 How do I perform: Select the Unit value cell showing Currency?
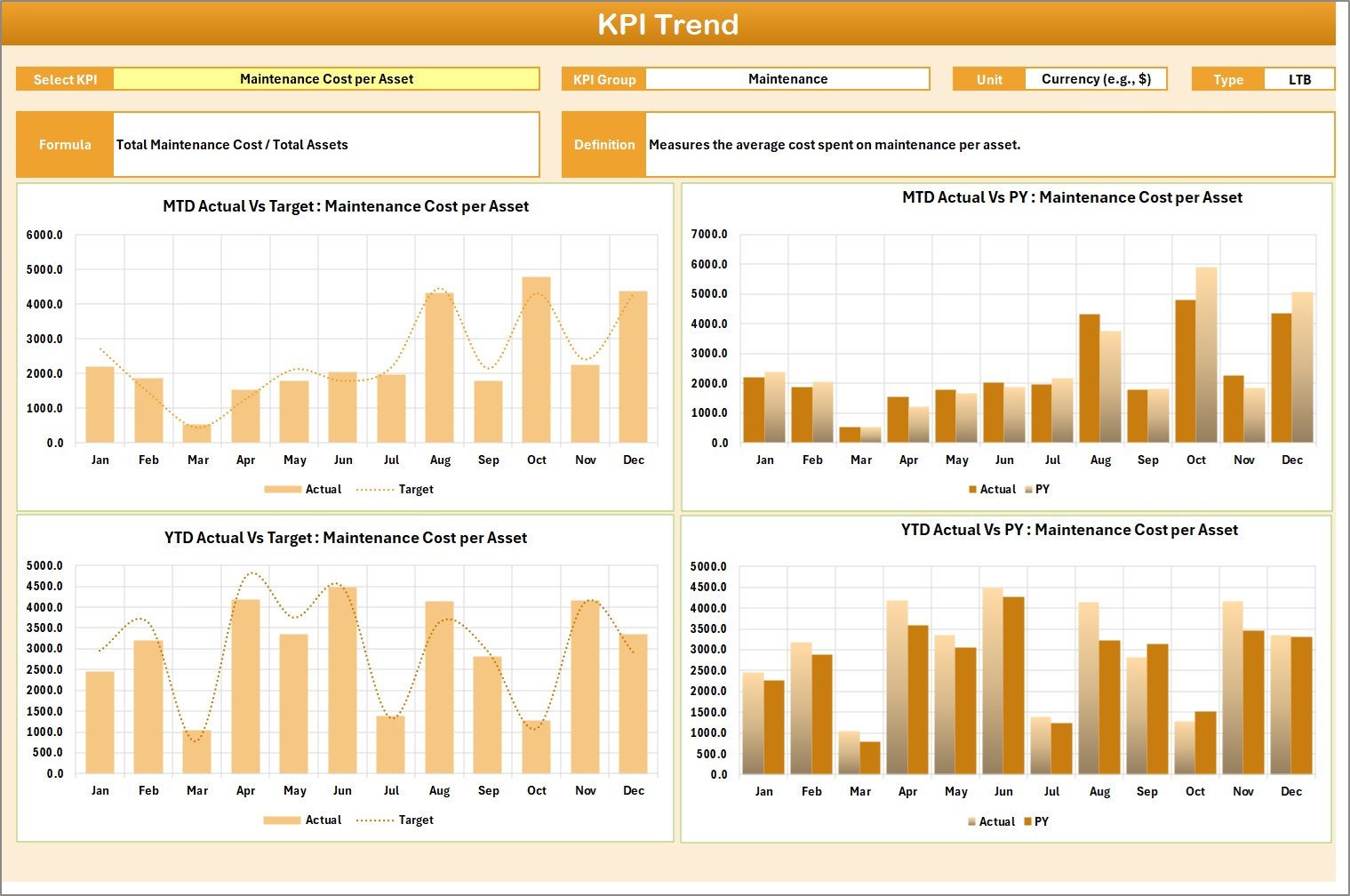(x=1095, y=79)
